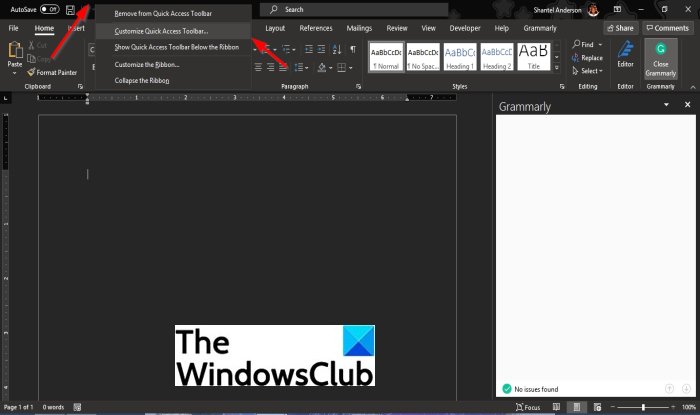Toggle the show paragraph marks icon
This screenshot has width=700, height=415.
click(353, 49)
